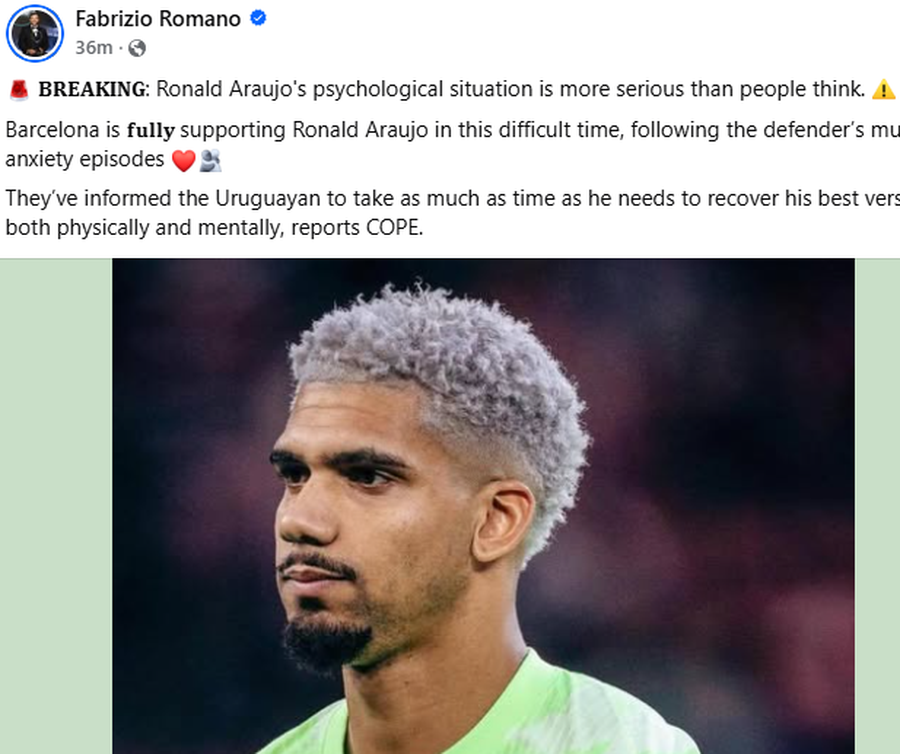Click the anxiety episodes text

[85, 160]
